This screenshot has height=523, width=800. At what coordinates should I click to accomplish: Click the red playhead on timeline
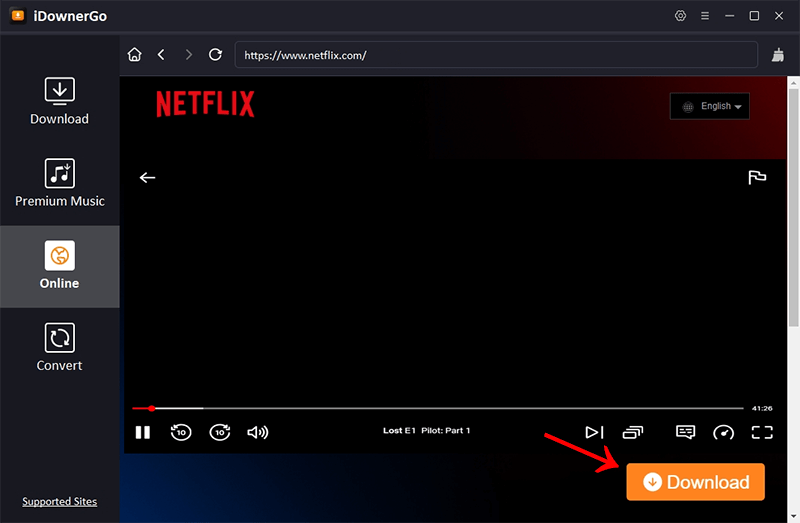coord(152,408)
